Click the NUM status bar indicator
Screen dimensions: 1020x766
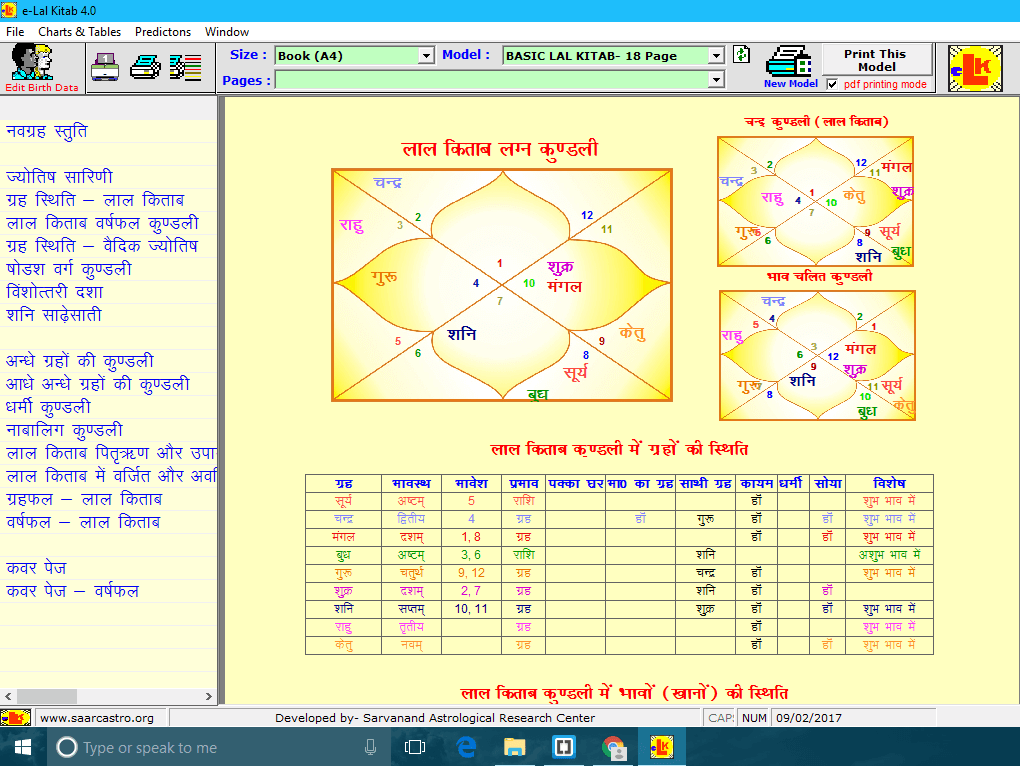click(754, 718)
